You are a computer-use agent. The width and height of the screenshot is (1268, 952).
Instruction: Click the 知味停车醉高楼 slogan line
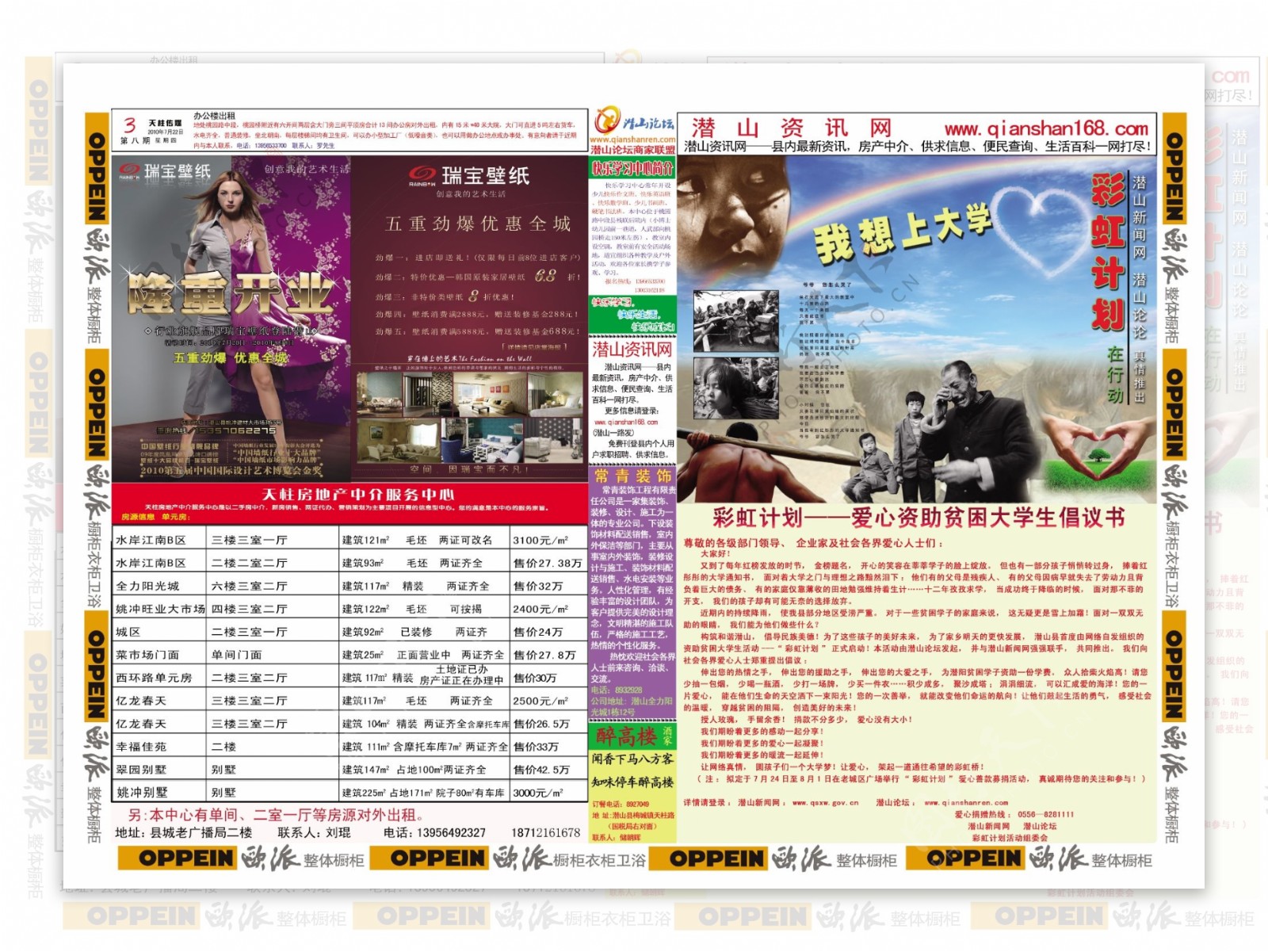pos(632,782)
